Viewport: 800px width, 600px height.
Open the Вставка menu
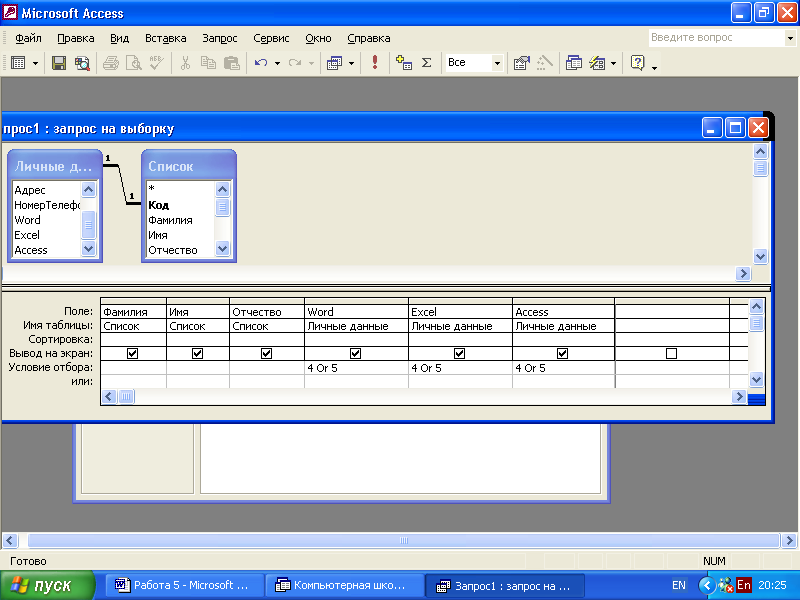point(165,38)
